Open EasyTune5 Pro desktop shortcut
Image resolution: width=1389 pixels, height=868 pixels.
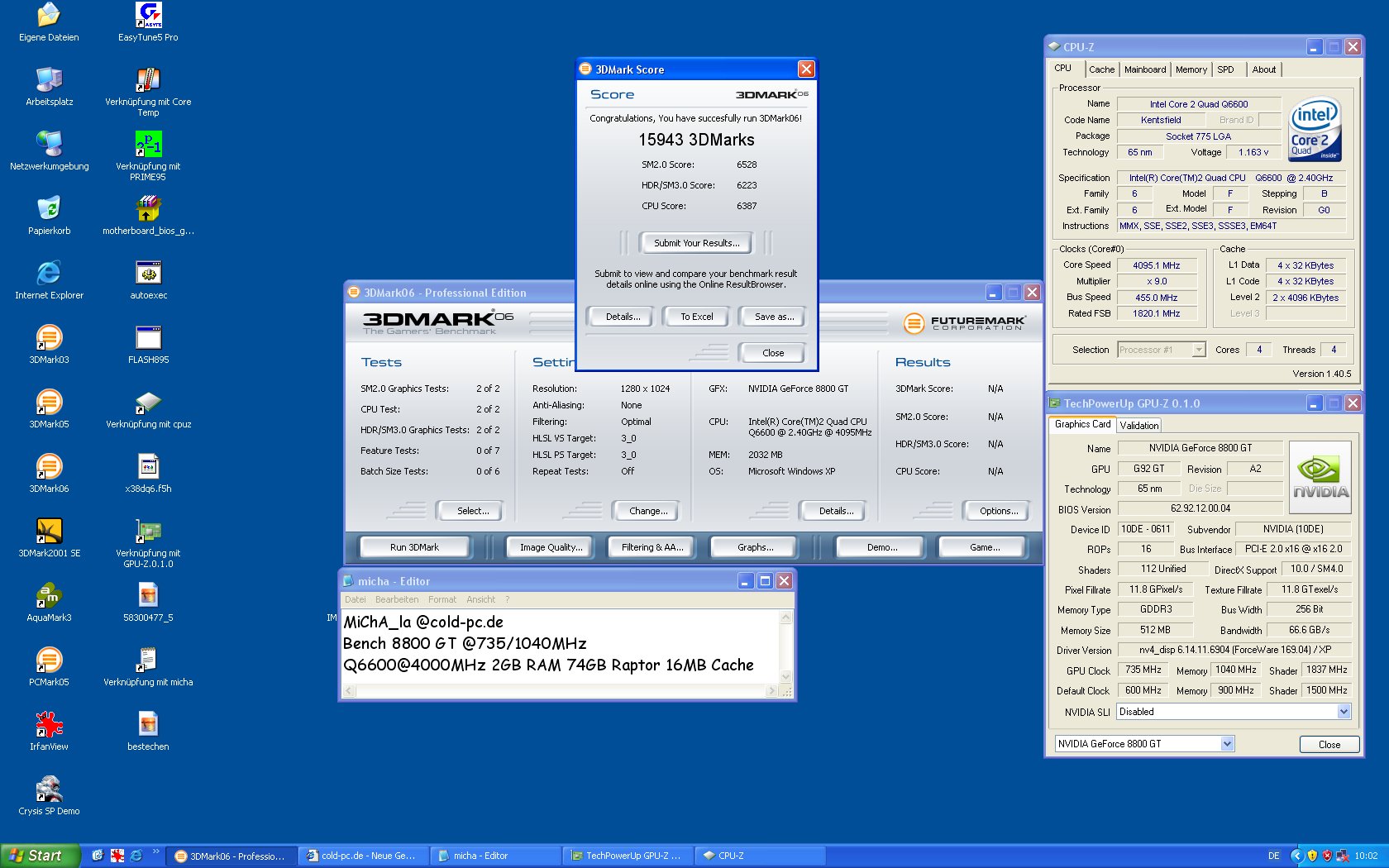pyautogui.click(x=148, y=22)
